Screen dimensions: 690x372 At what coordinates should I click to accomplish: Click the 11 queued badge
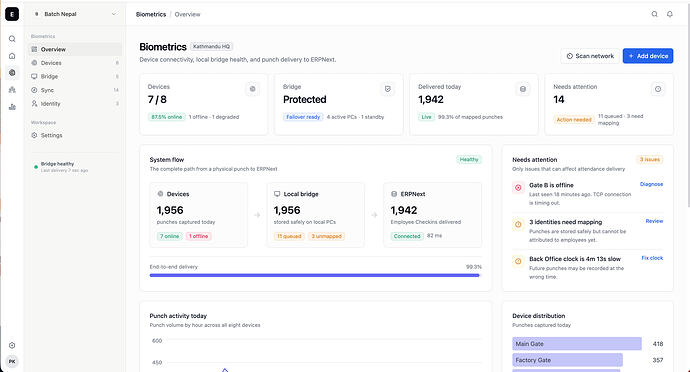[x=289, y=236]
